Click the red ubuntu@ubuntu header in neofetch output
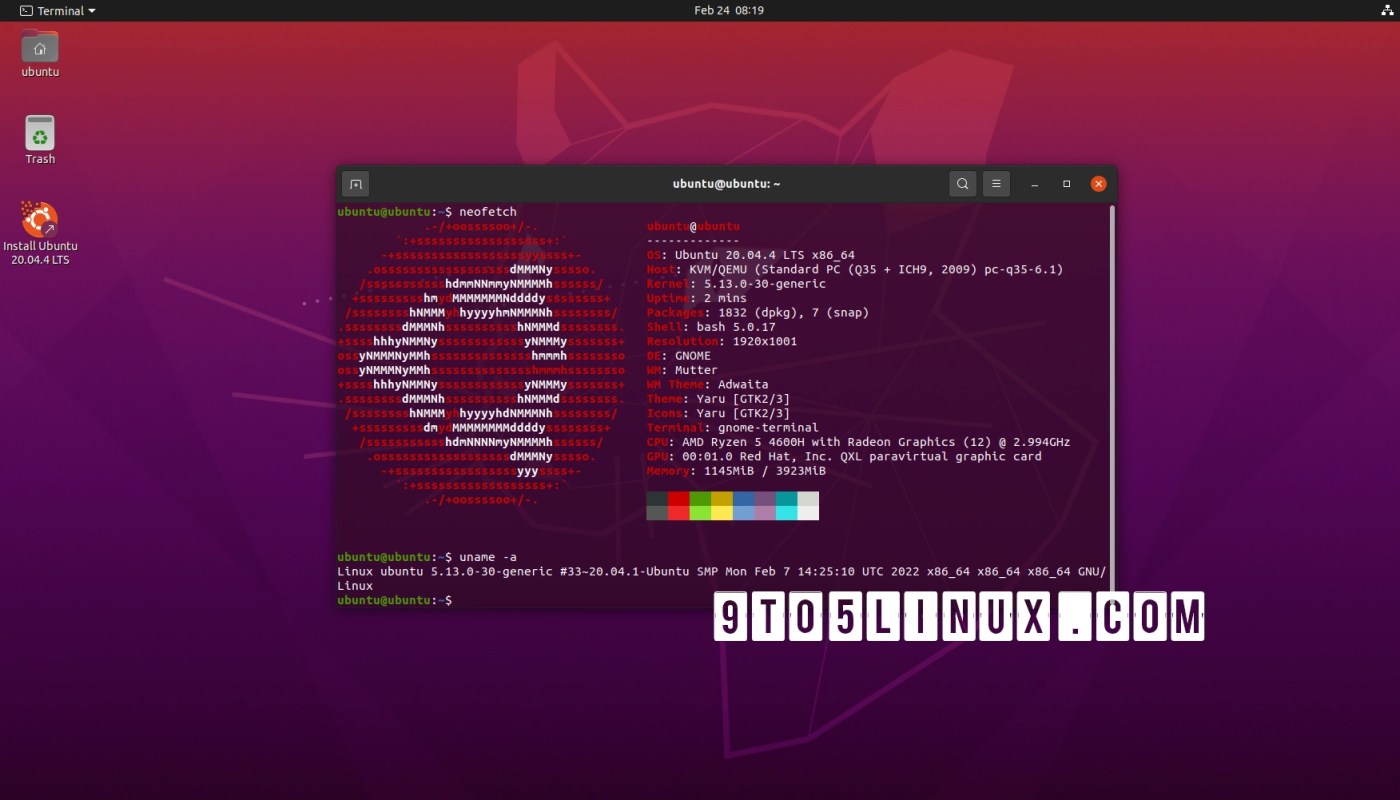This screenshot has width=1400, height=800. [x=693, y=226]
